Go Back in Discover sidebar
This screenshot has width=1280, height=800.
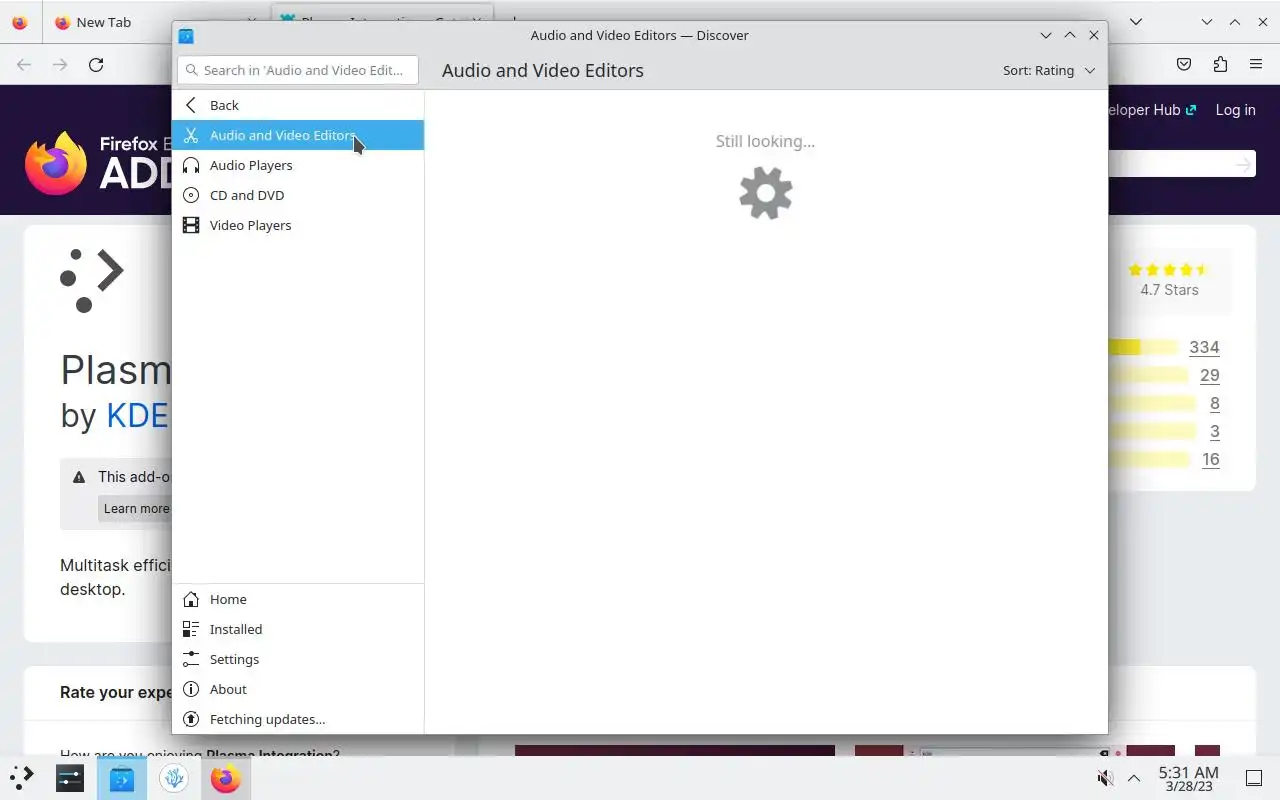pyautogui.click(x=298, y=105)
